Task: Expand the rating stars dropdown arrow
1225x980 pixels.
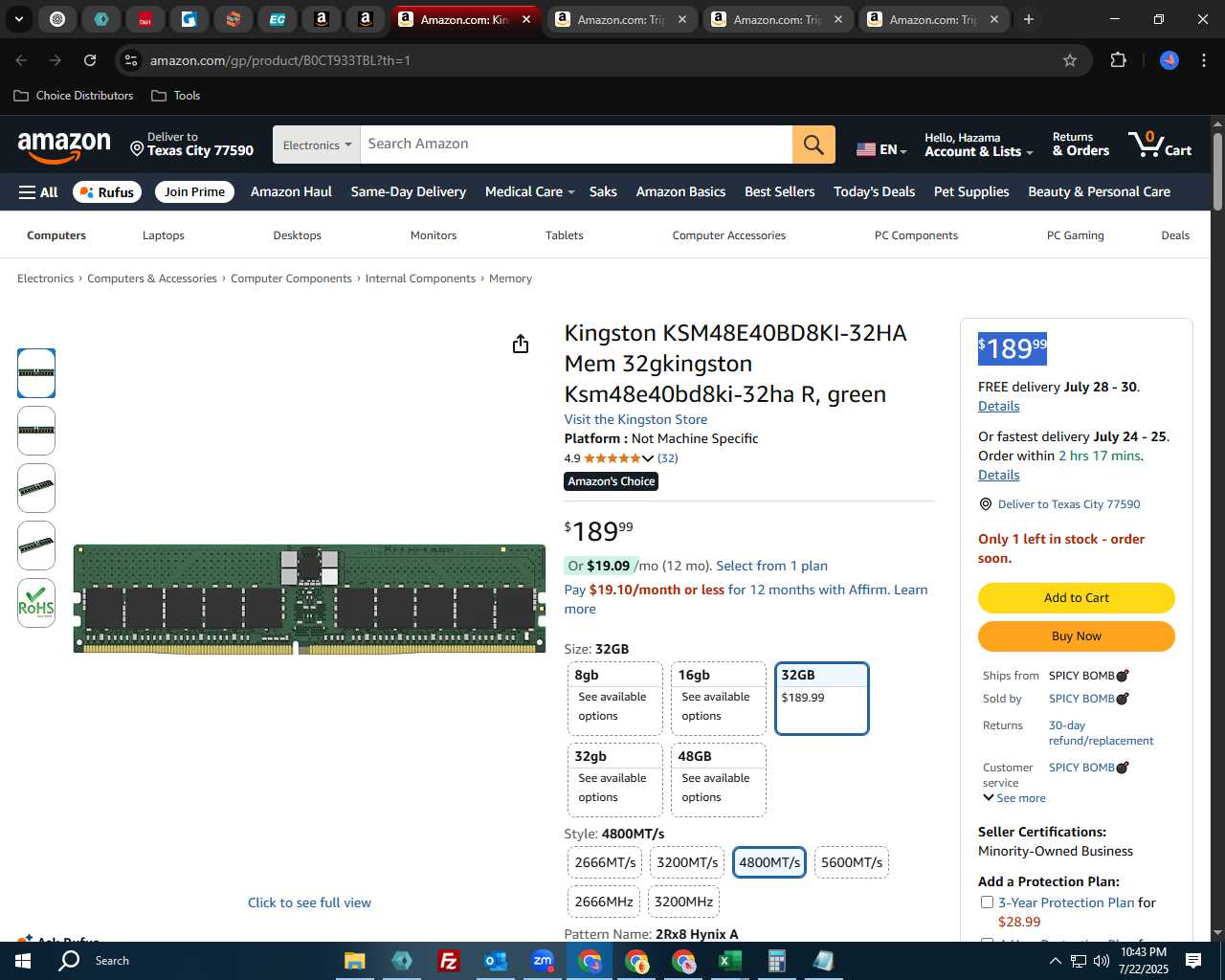Action: 648,458
